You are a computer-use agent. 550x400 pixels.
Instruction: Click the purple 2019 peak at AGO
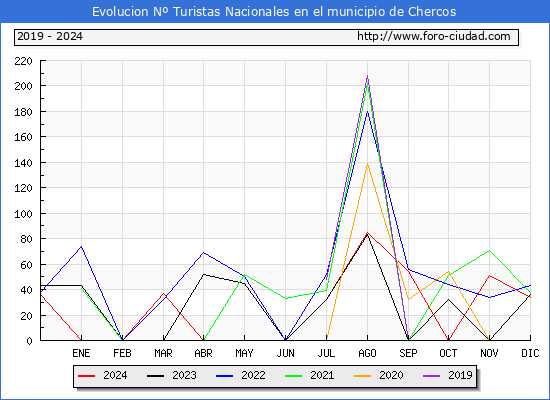tap(367, 75)
